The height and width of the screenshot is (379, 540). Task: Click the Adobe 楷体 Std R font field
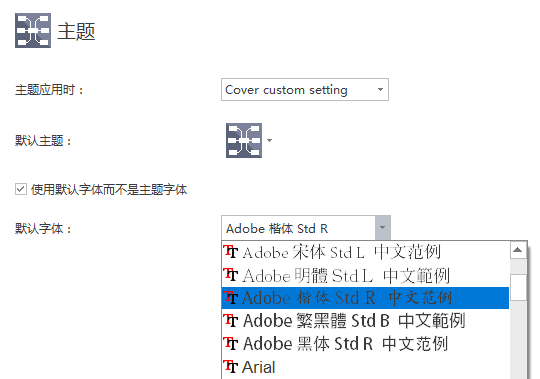click(x=298, y=228)
